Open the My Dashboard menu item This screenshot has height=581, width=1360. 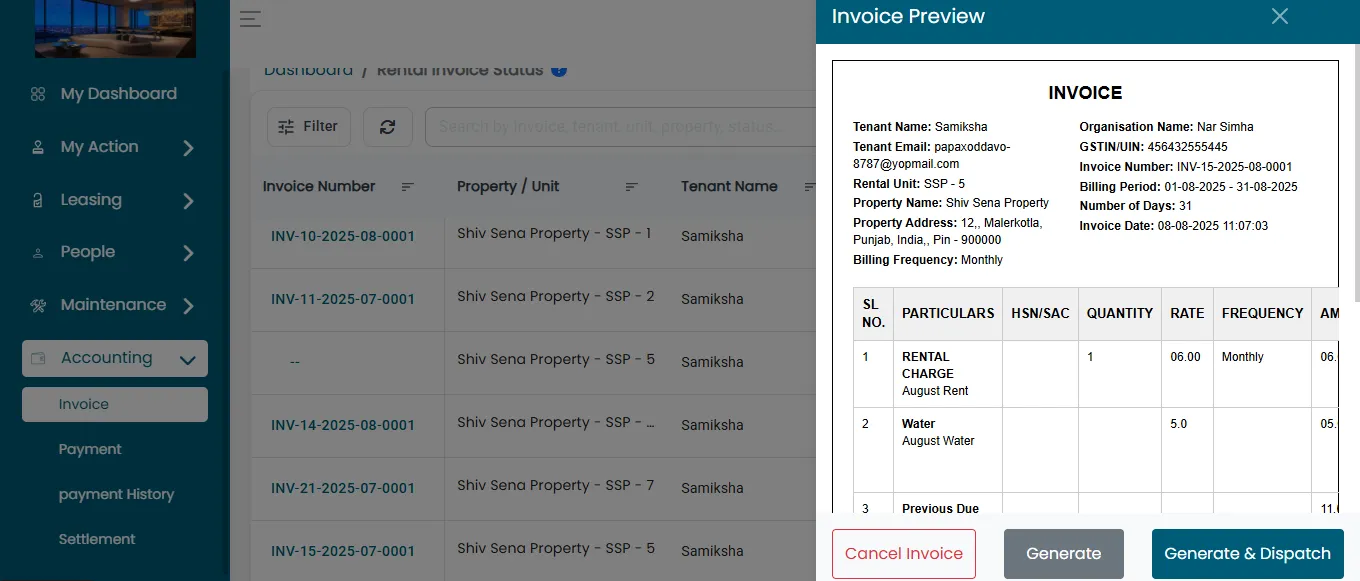119,94
